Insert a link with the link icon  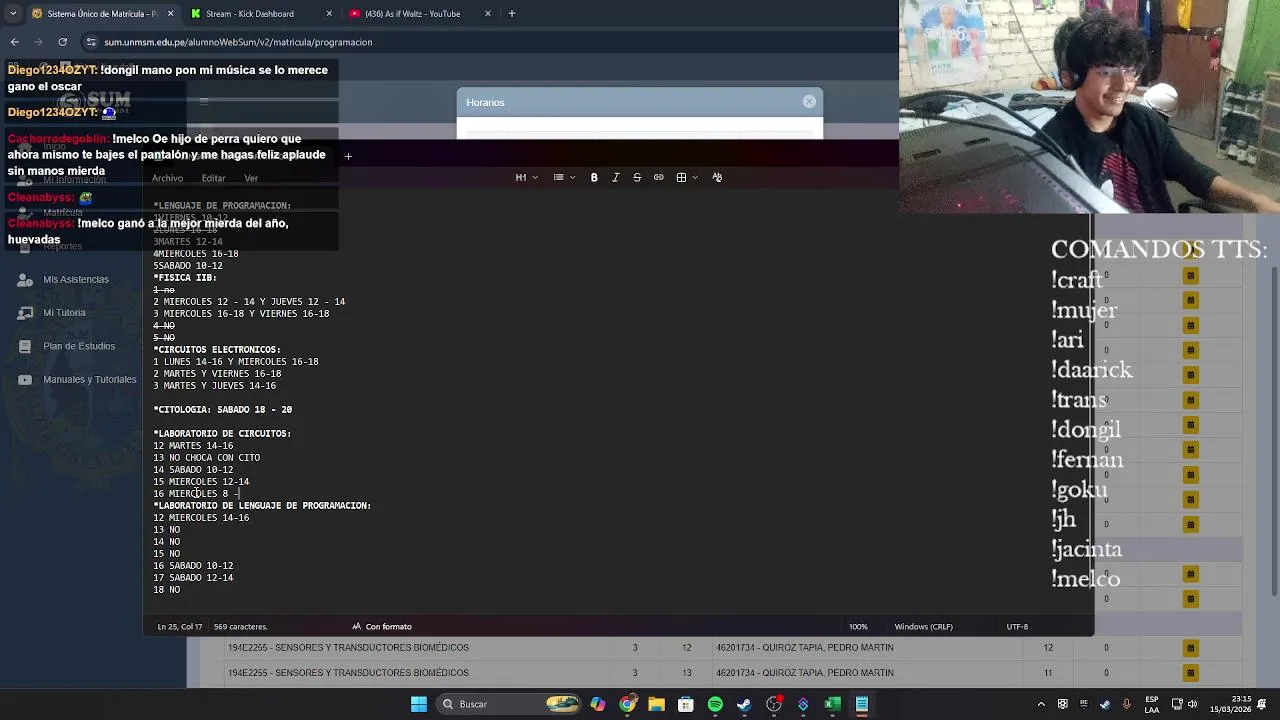coord(659,177)
